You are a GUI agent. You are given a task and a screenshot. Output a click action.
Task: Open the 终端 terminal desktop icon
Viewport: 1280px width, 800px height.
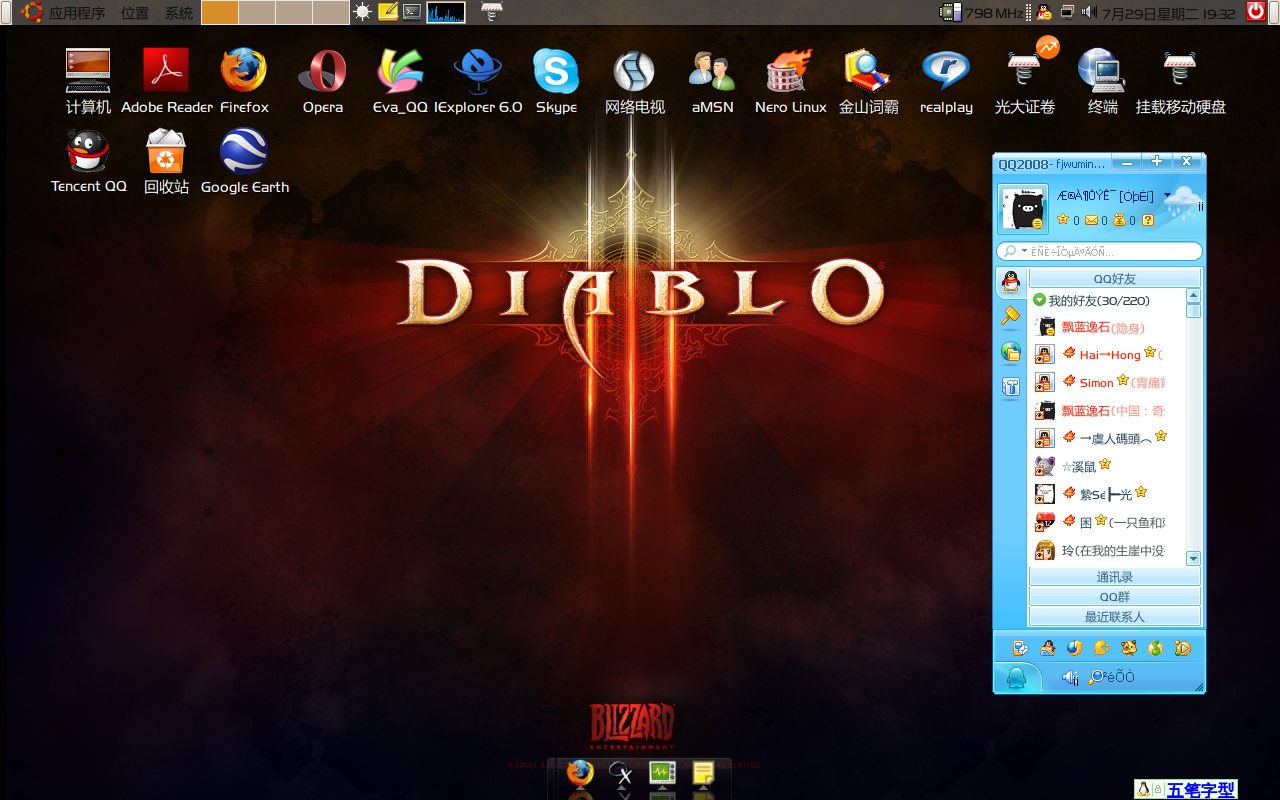point(1102,82)
